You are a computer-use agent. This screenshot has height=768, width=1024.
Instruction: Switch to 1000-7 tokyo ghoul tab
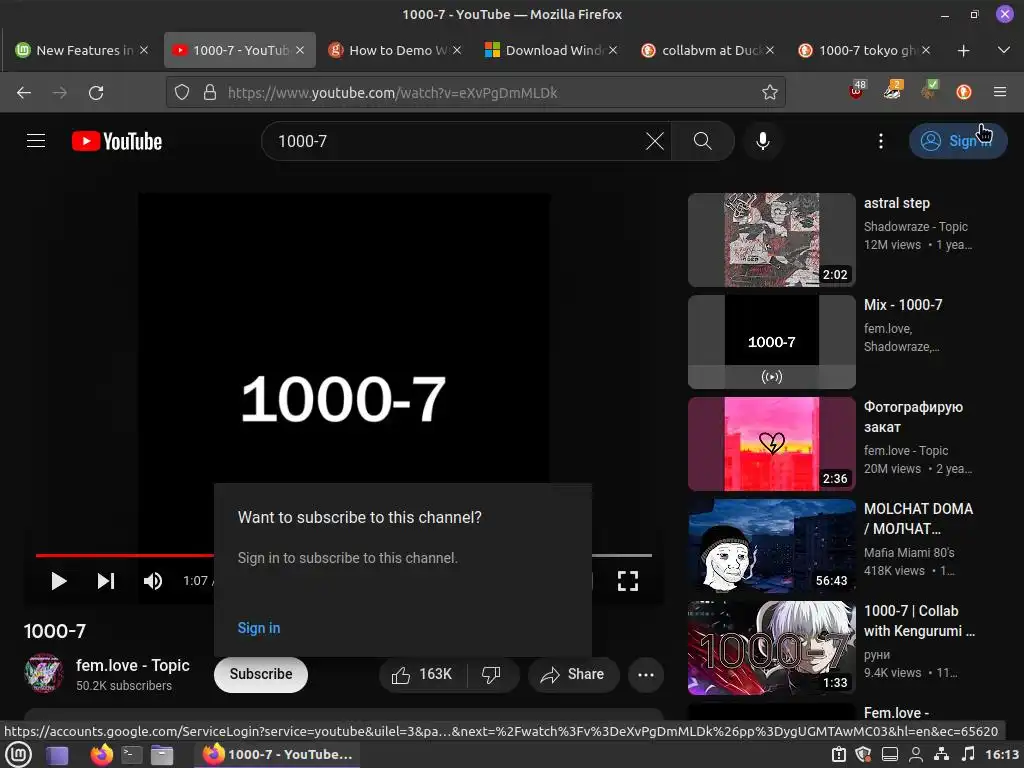coord(864,50)
